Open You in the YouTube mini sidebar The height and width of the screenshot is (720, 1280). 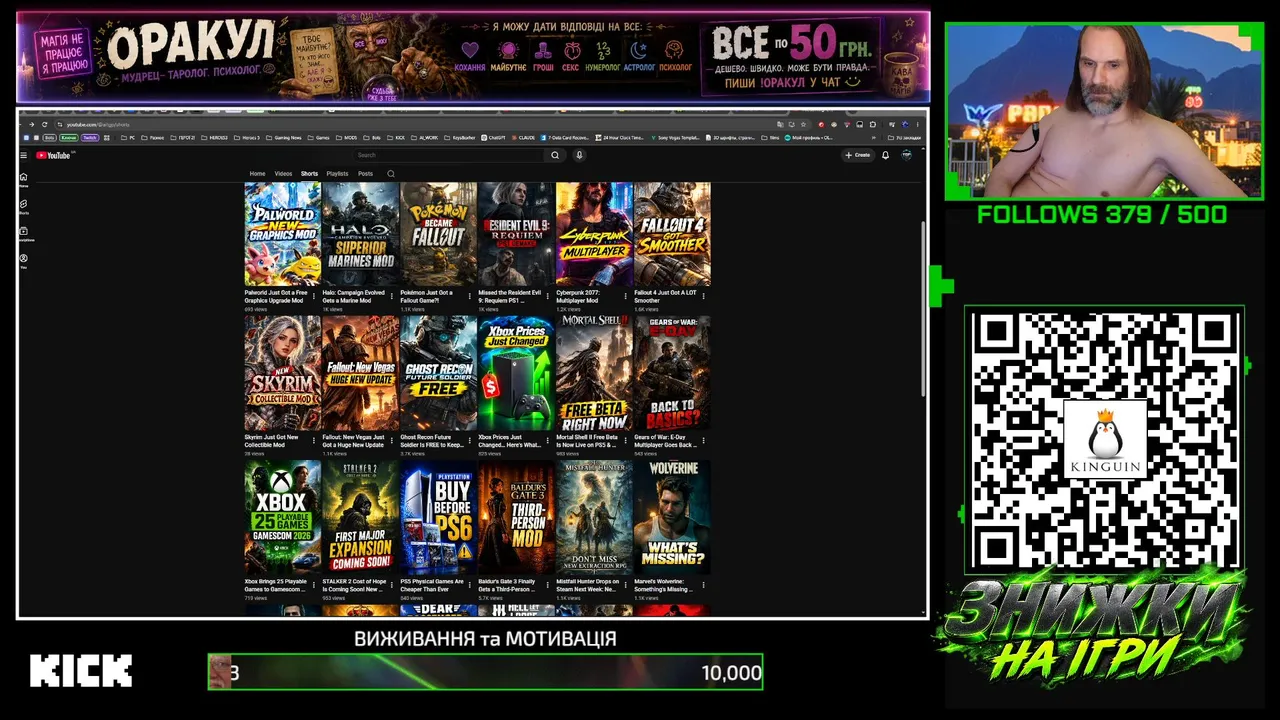tap(24, 260)
